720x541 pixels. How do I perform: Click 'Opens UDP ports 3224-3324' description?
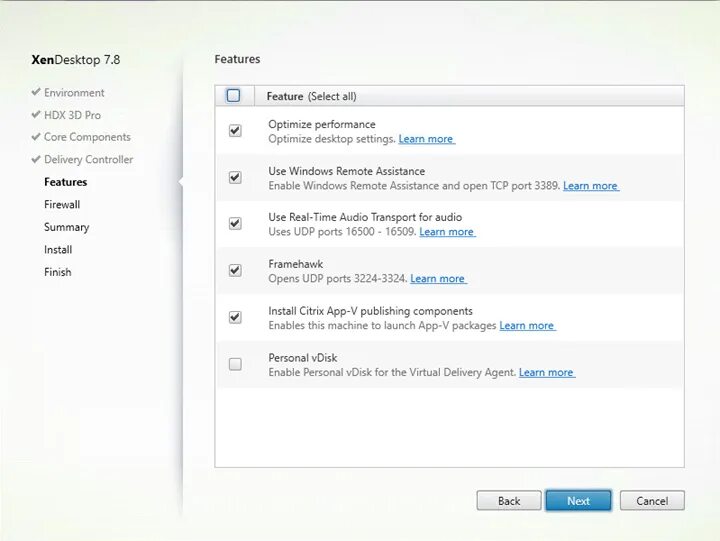(x=338, y=278)
